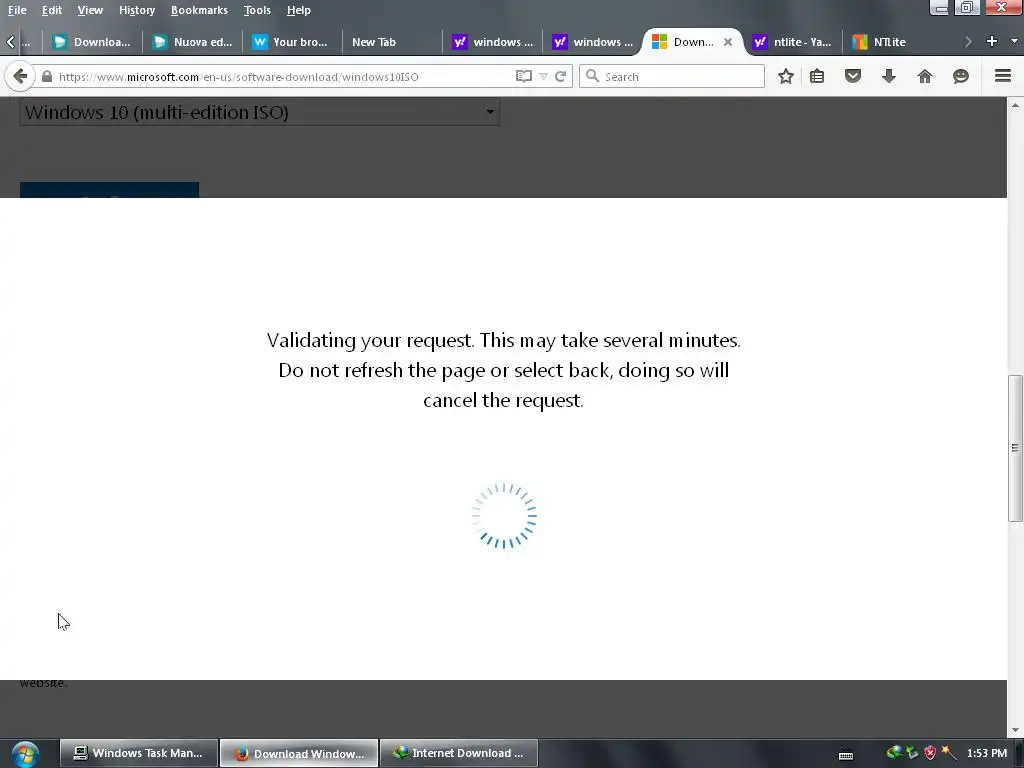Open a new tab with the plus icon
The height and width of the screenshot is (768, 1024).
[992, 41]
